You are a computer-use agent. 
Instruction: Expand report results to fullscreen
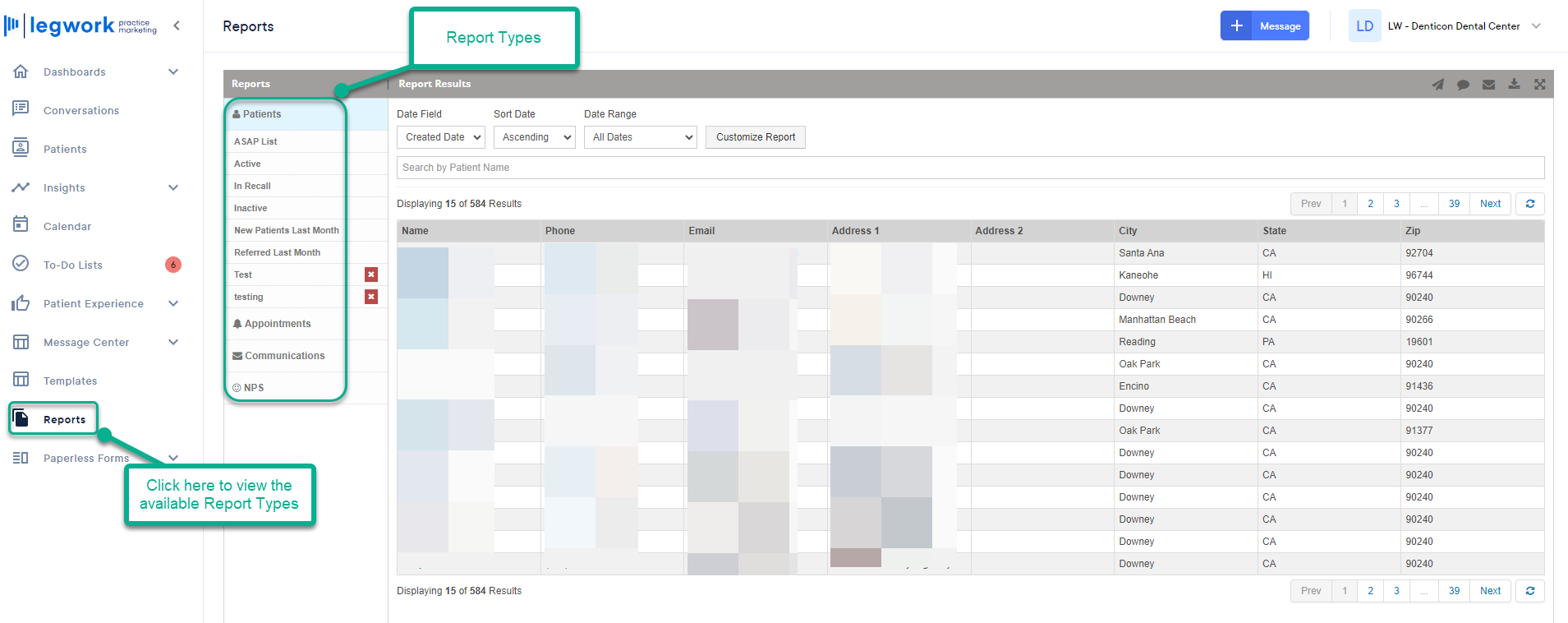1539,84
